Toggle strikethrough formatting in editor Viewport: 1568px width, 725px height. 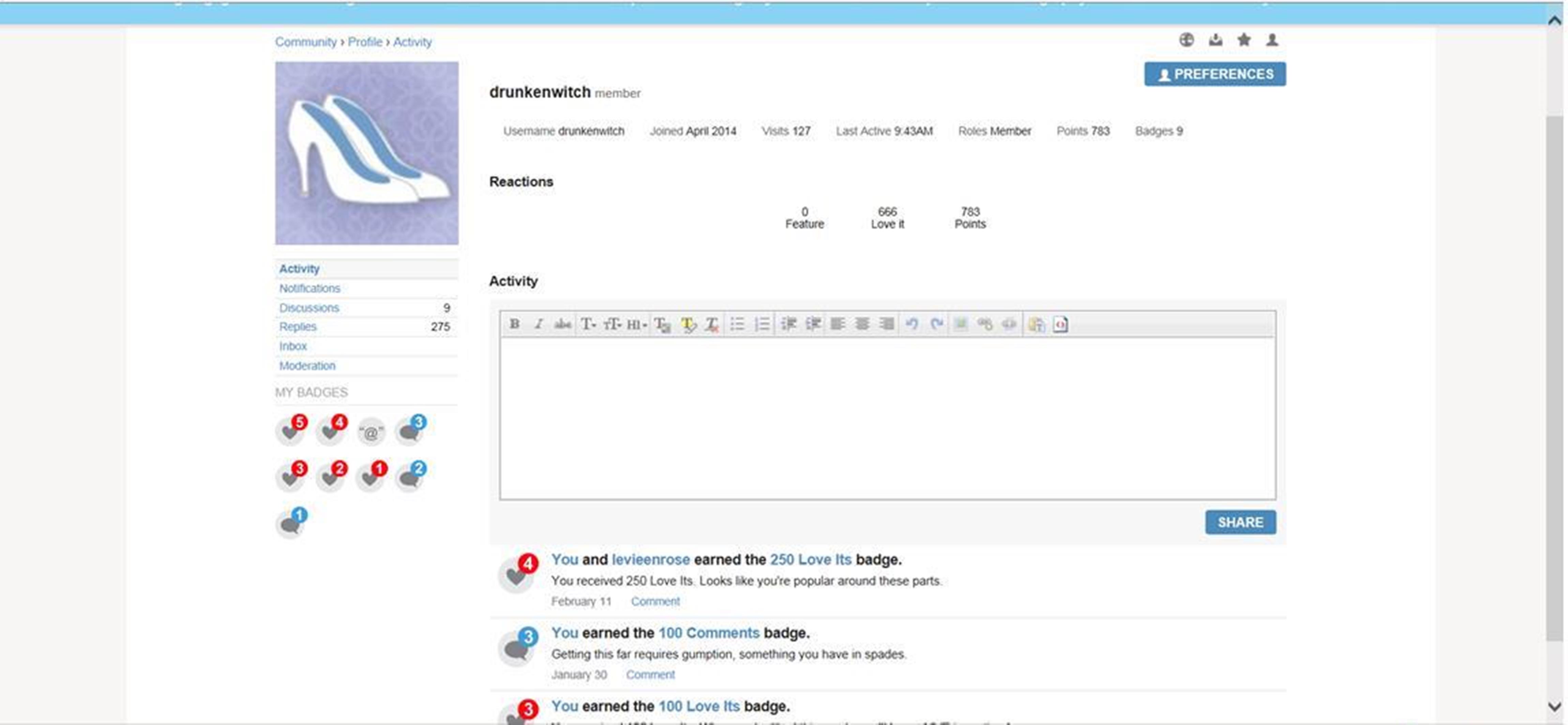(562, 324)
